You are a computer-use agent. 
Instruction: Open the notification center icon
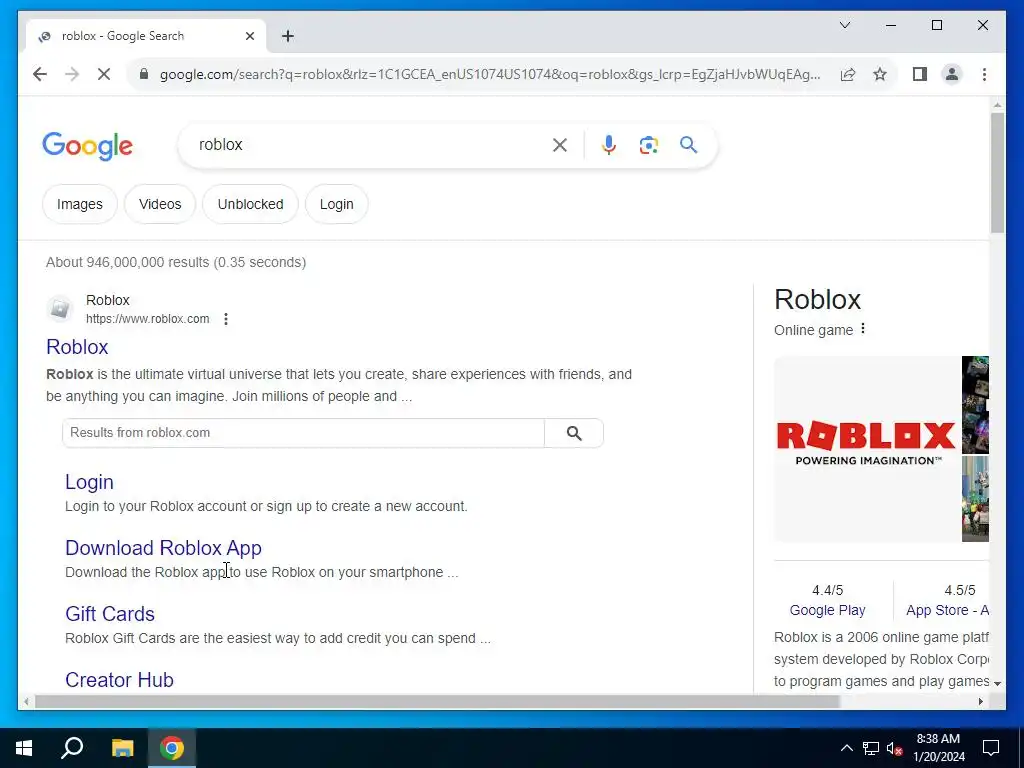991,748
